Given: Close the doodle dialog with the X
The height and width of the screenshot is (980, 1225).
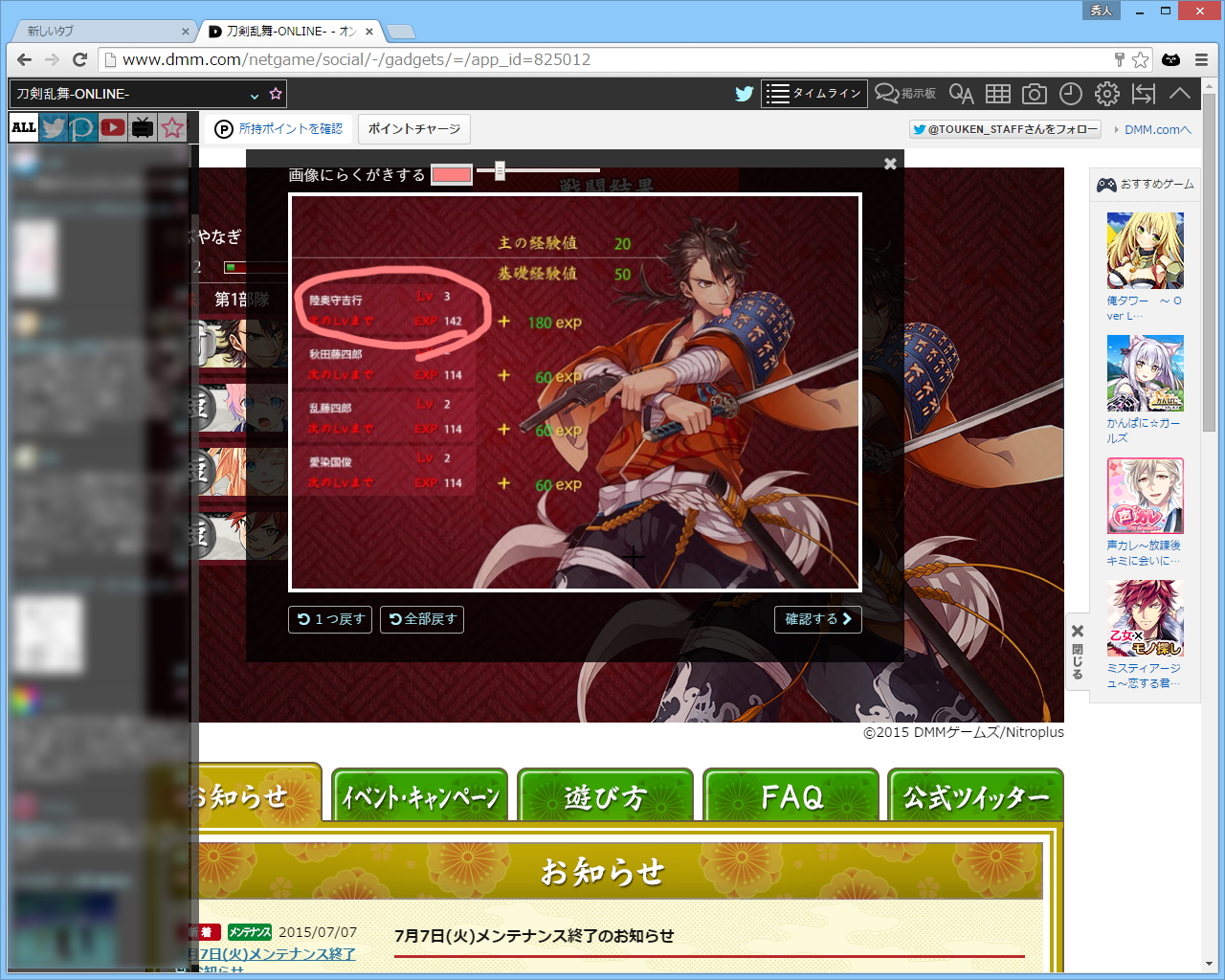Looking at the screenshot, I should tap(890, 164).
